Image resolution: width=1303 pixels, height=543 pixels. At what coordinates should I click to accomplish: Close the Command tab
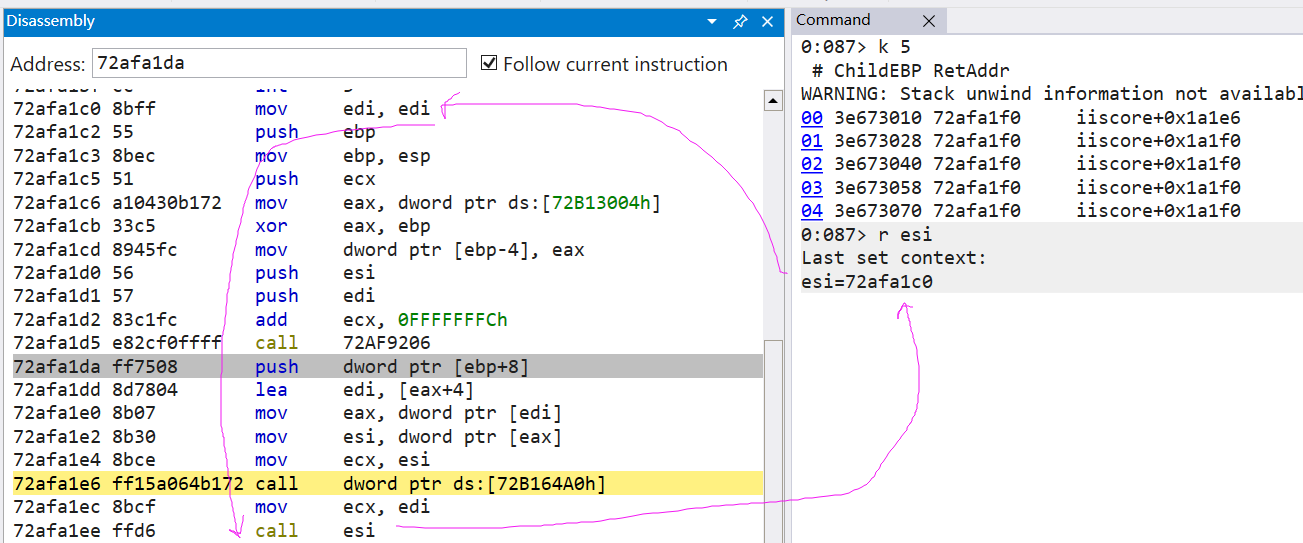tap(928, 21)
